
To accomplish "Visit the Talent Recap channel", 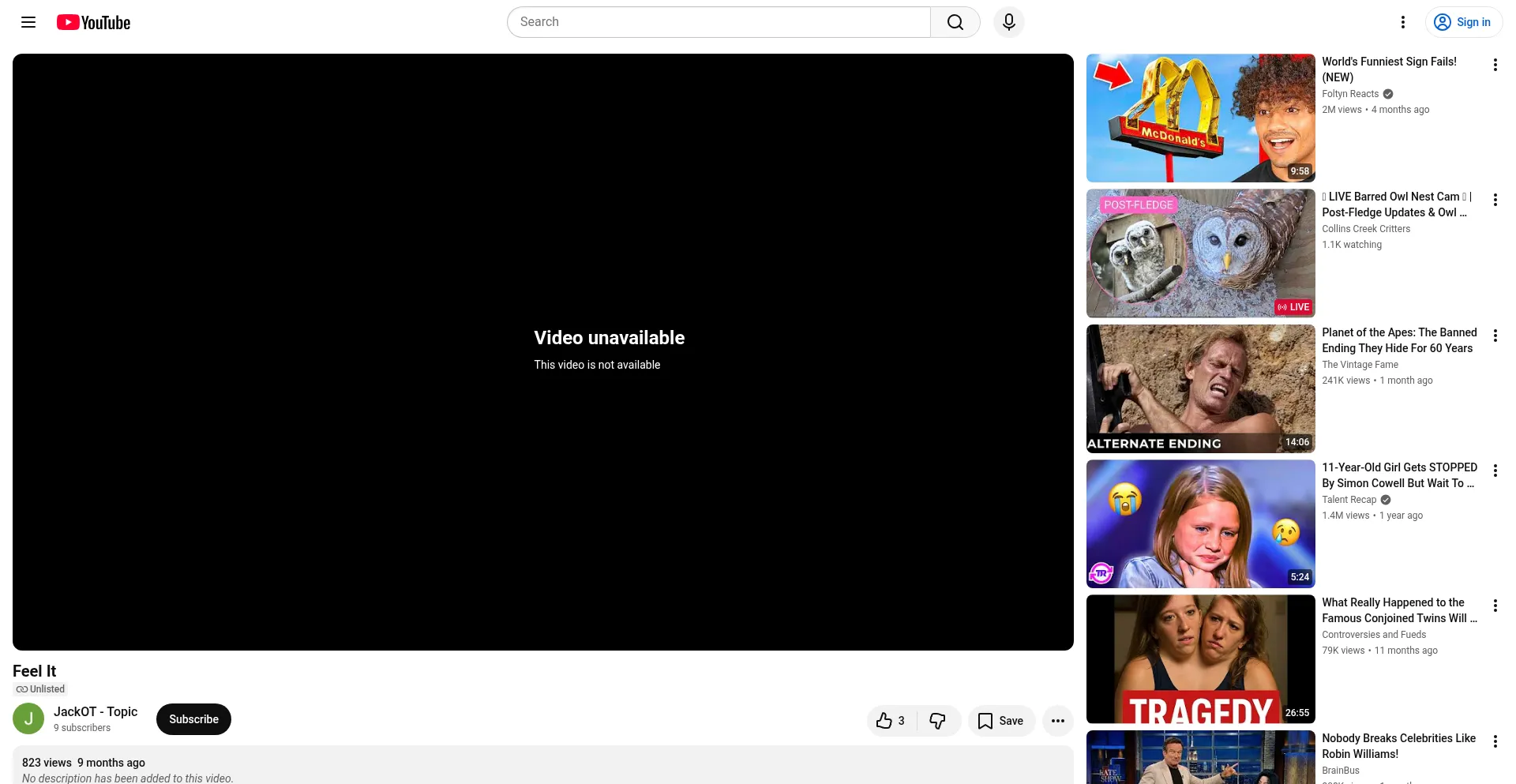I will 1349,500.
